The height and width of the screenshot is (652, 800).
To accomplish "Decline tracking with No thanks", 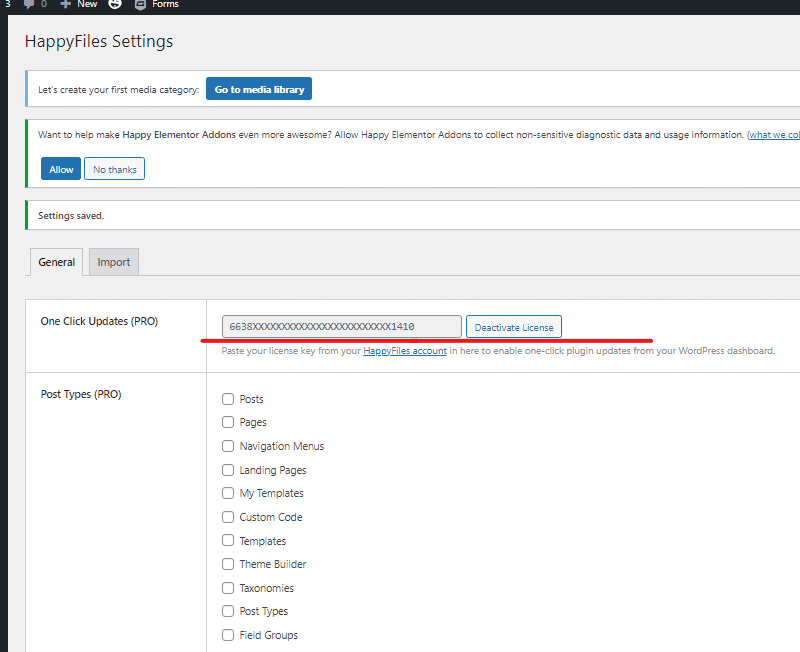I will [114, 169].
